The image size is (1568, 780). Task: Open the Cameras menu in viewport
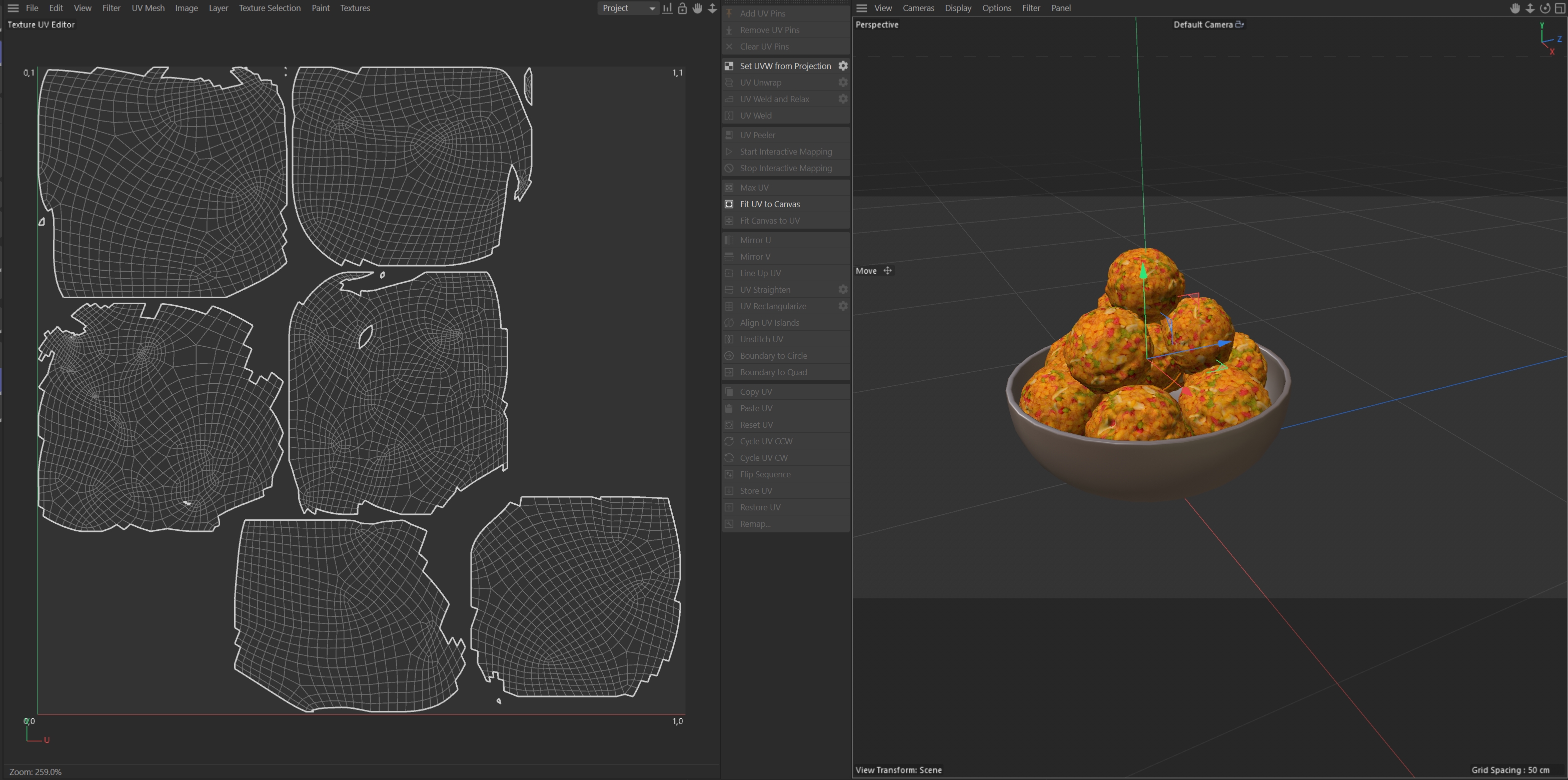(918, 8)
